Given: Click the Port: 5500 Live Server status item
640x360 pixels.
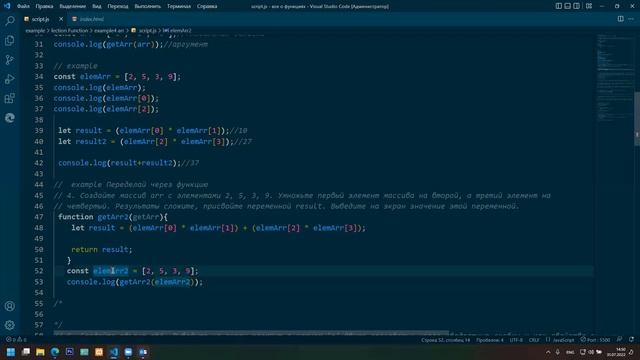Looking at the screenshot, I should coord(595,340).
